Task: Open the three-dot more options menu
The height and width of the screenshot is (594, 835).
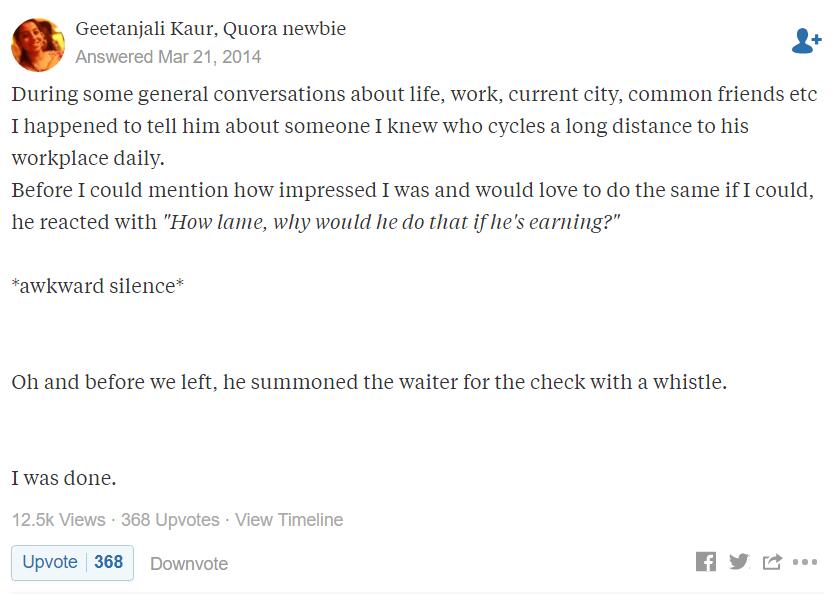Action: tap(805, 562)
